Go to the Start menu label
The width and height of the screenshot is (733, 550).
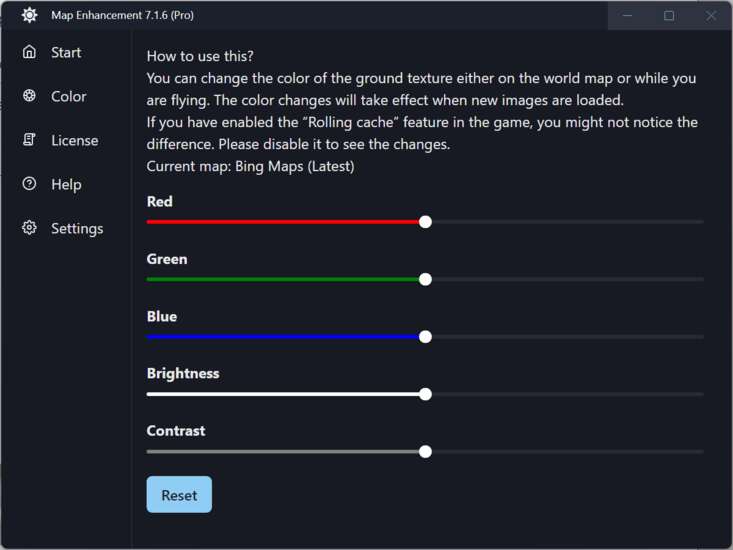66,52
